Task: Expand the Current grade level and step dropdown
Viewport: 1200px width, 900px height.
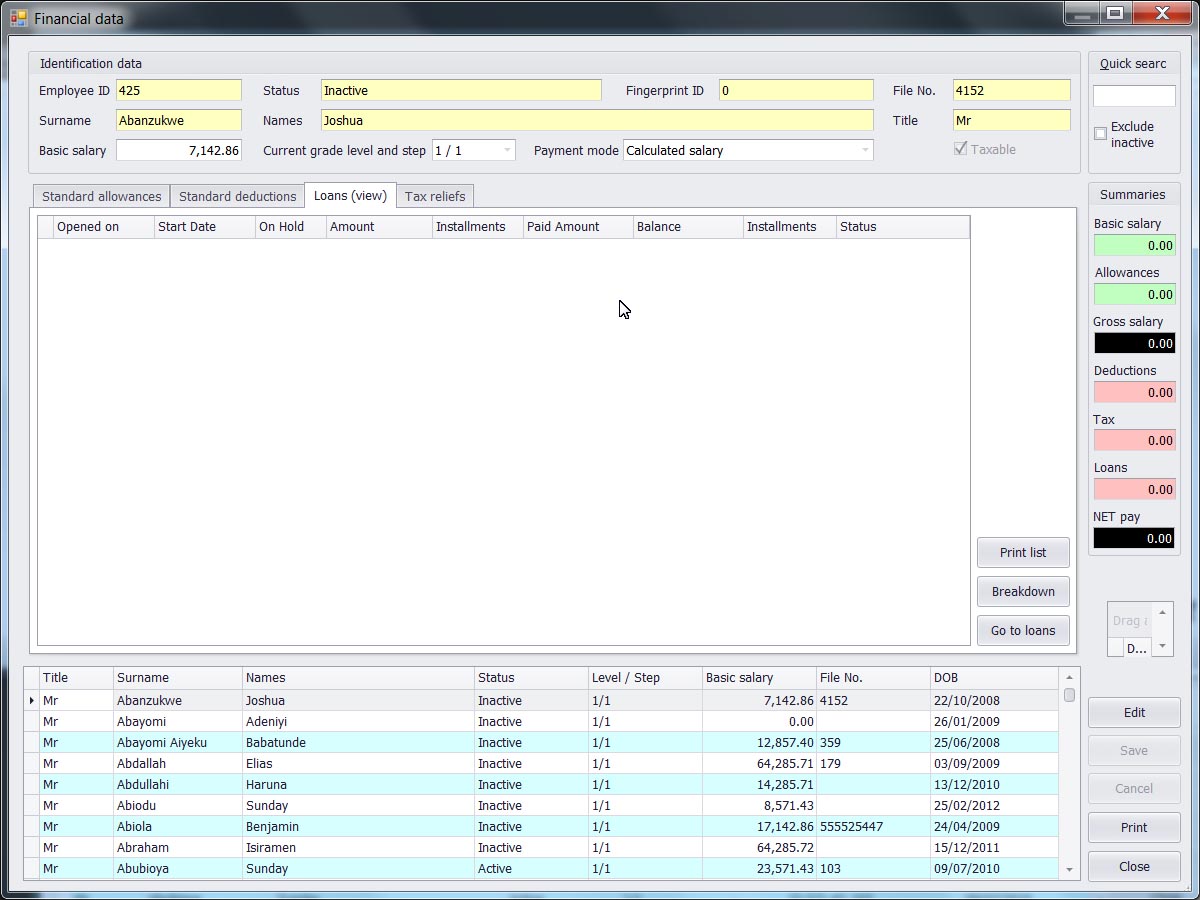Action: pyautogui.click(x=507, y=150)
